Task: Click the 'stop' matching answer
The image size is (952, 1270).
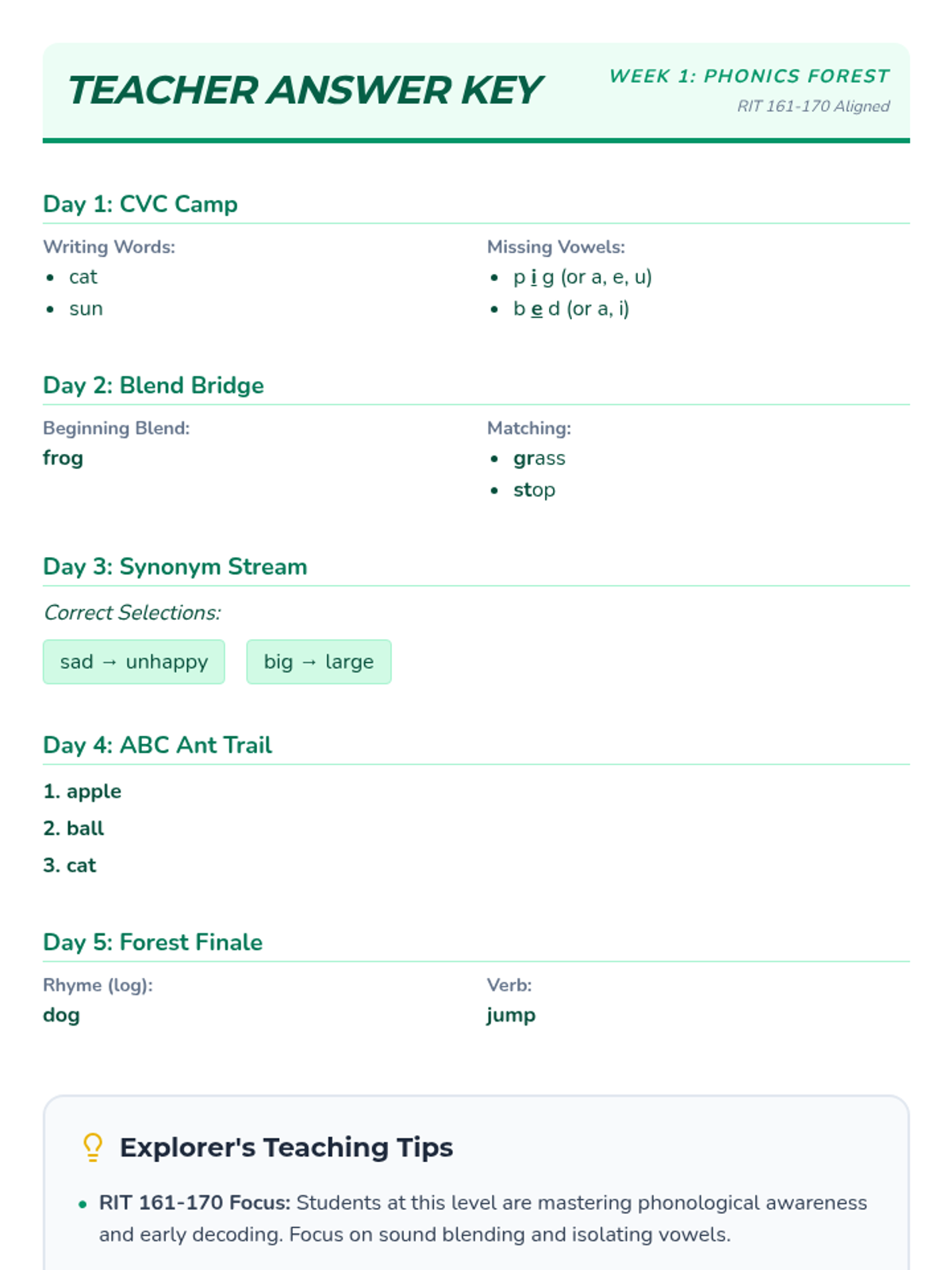Action: pos(534,491)
